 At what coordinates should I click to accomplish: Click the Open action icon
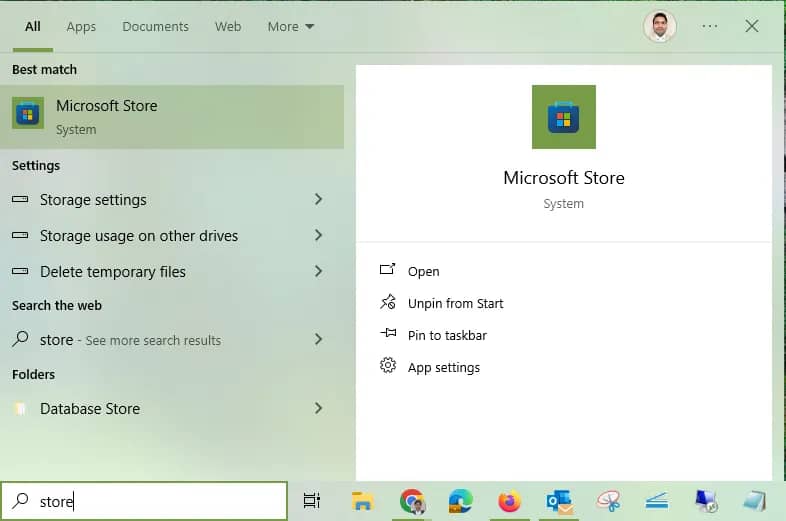387,269
